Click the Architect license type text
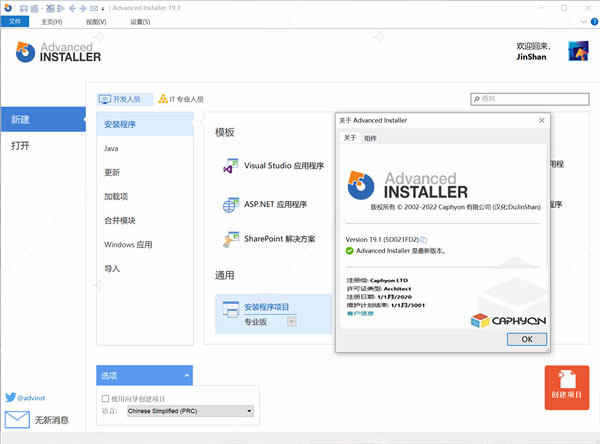Viewport: 600px width, 444px height. pyautogui.click(x=397, y=289)
